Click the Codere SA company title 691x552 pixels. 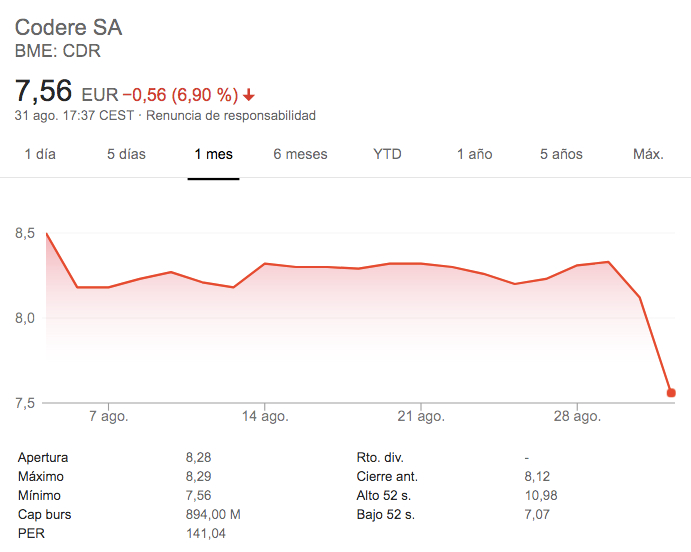point(68,27)
